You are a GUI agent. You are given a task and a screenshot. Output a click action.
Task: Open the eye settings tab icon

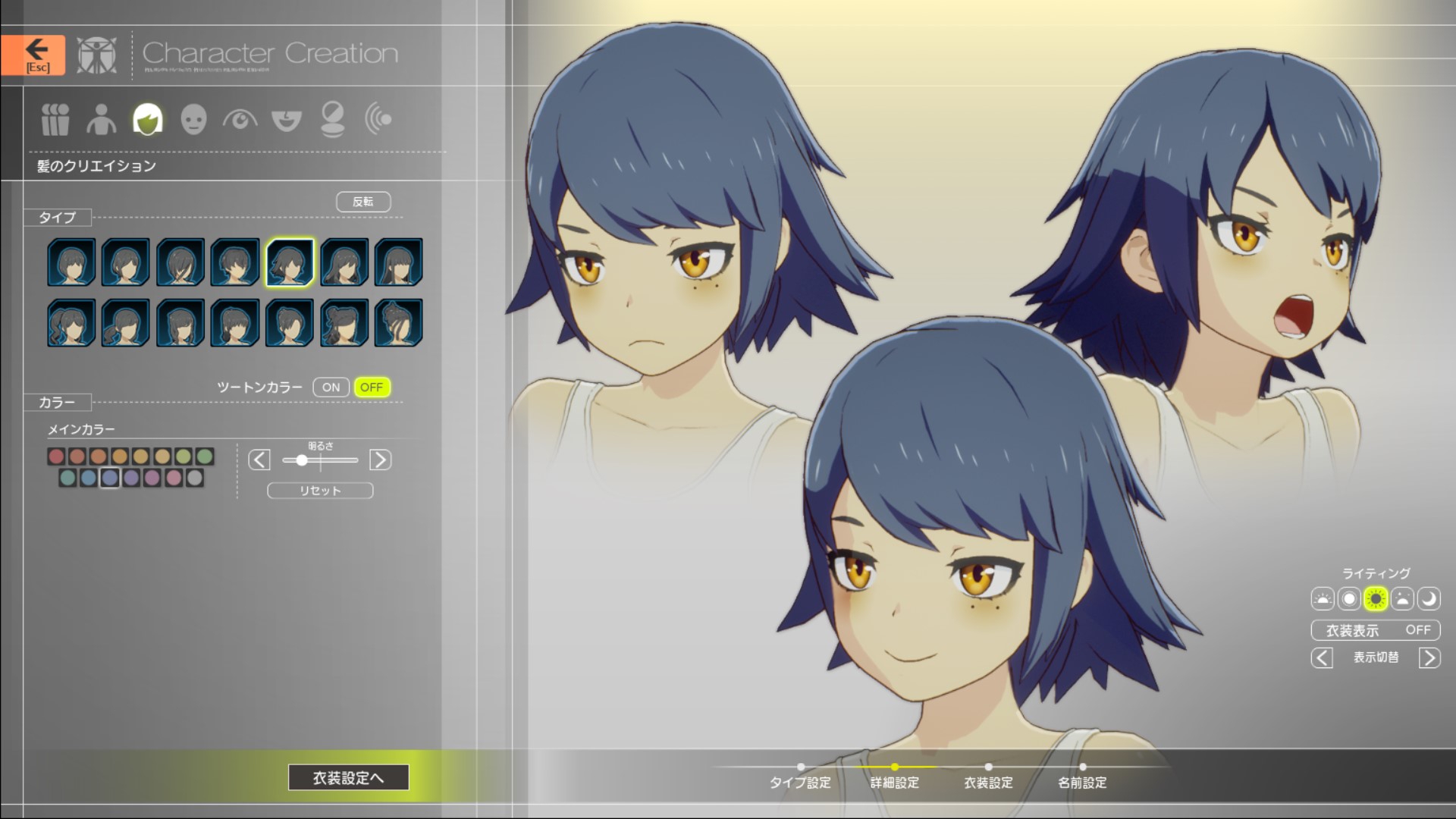[240, 119]
